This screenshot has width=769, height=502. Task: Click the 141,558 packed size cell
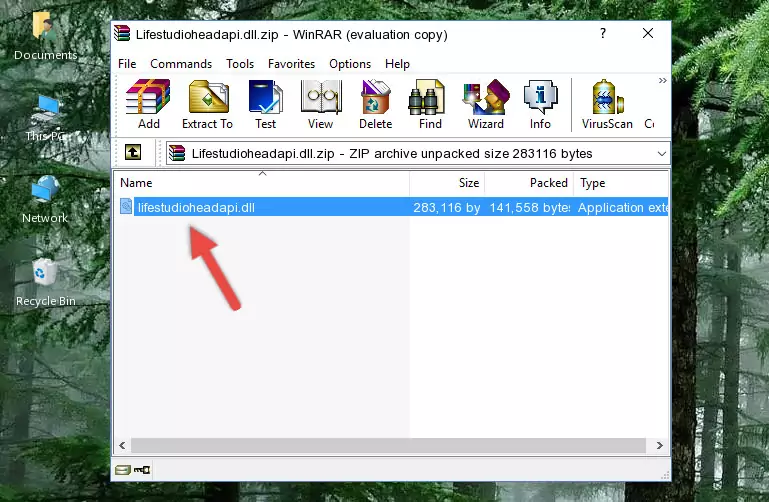(x=529, y=207)
